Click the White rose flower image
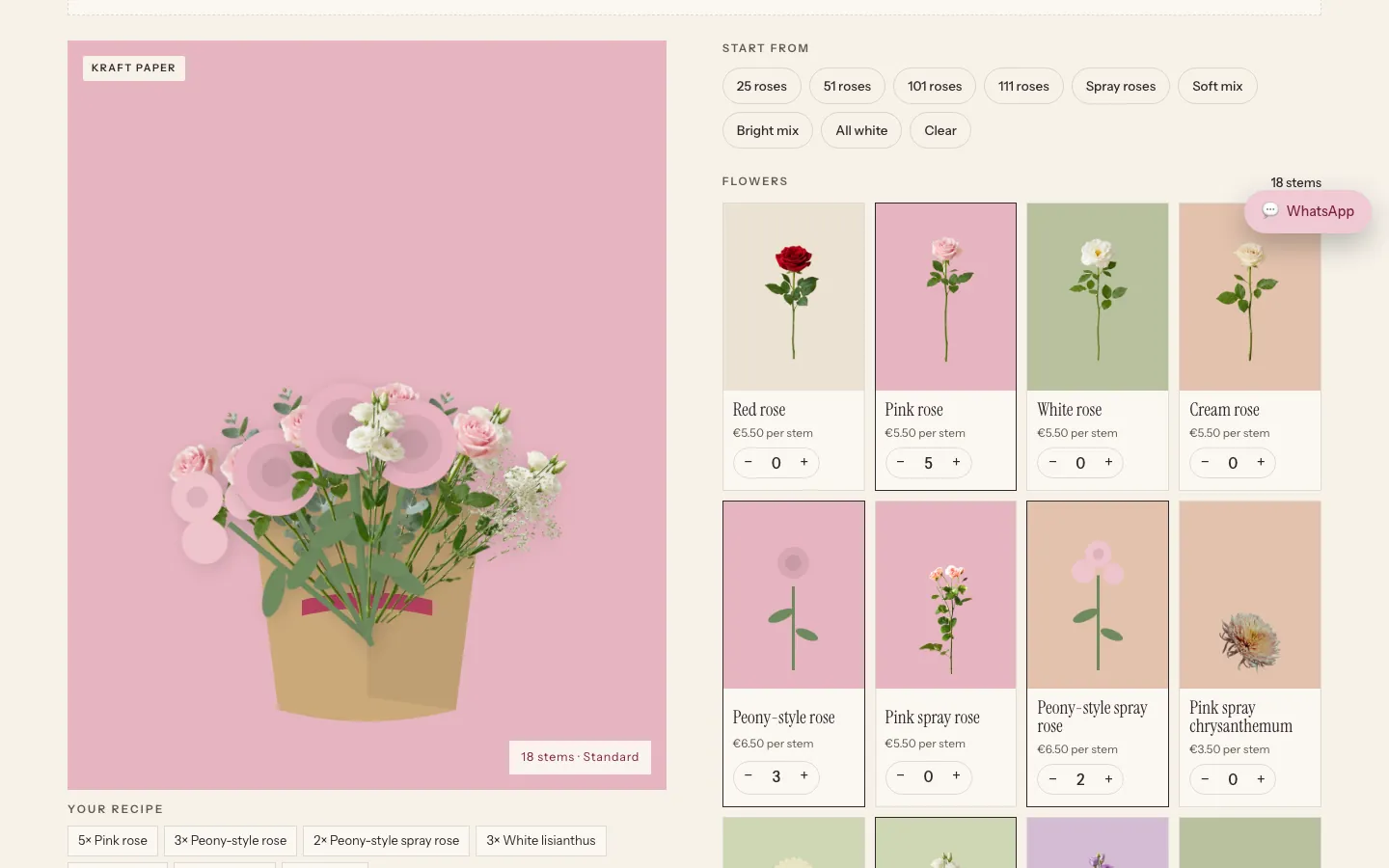This screenshot has width=1389, height=868. tap(1098, 297)
